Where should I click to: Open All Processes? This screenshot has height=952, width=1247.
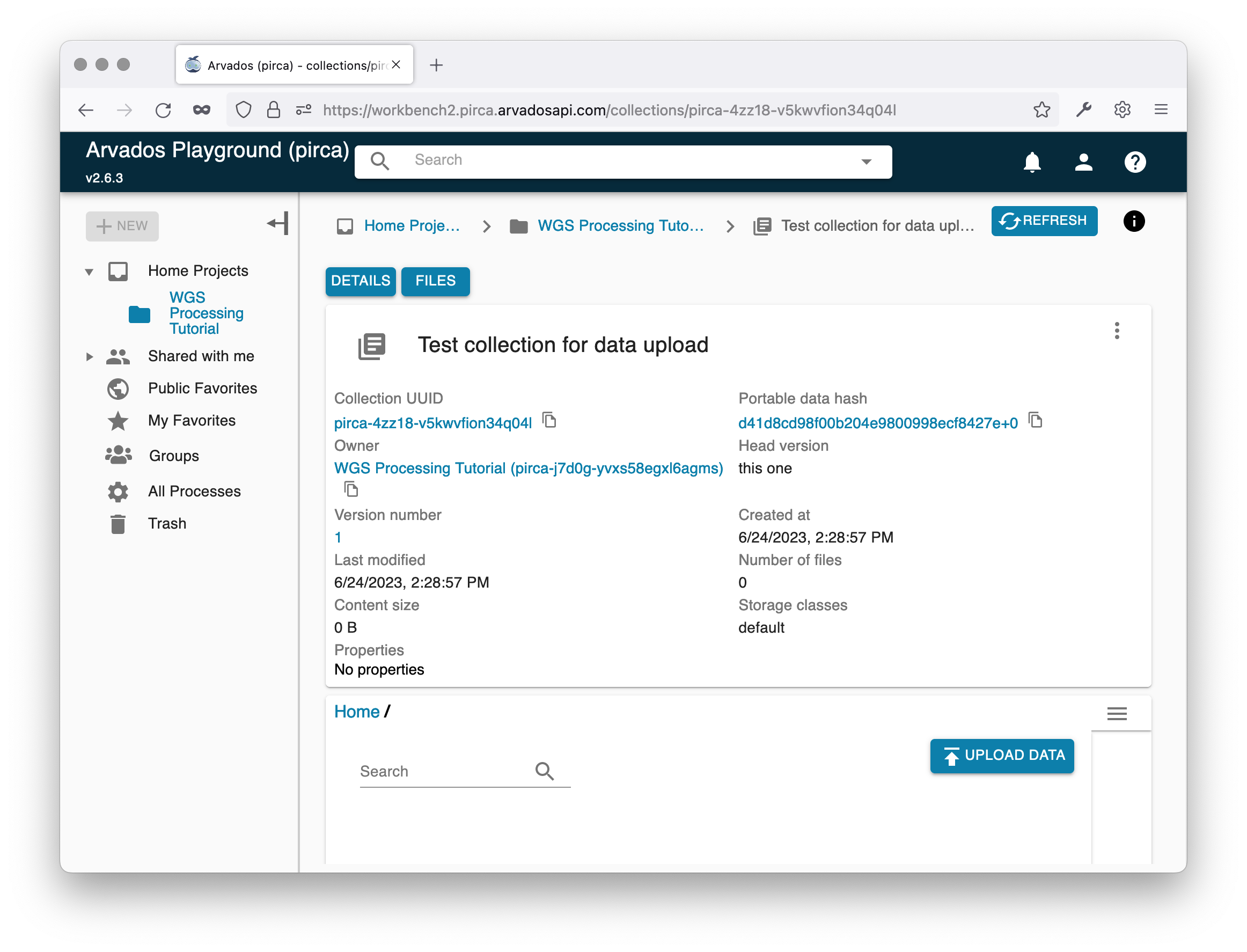[x=194, y=492]
